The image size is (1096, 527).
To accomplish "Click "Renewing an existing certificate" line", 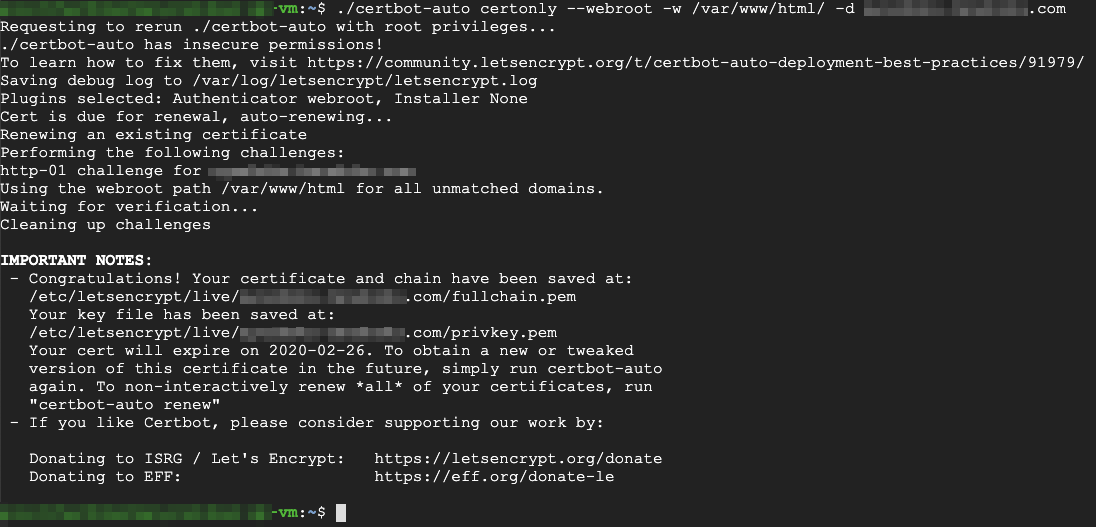I will [153, 134].
